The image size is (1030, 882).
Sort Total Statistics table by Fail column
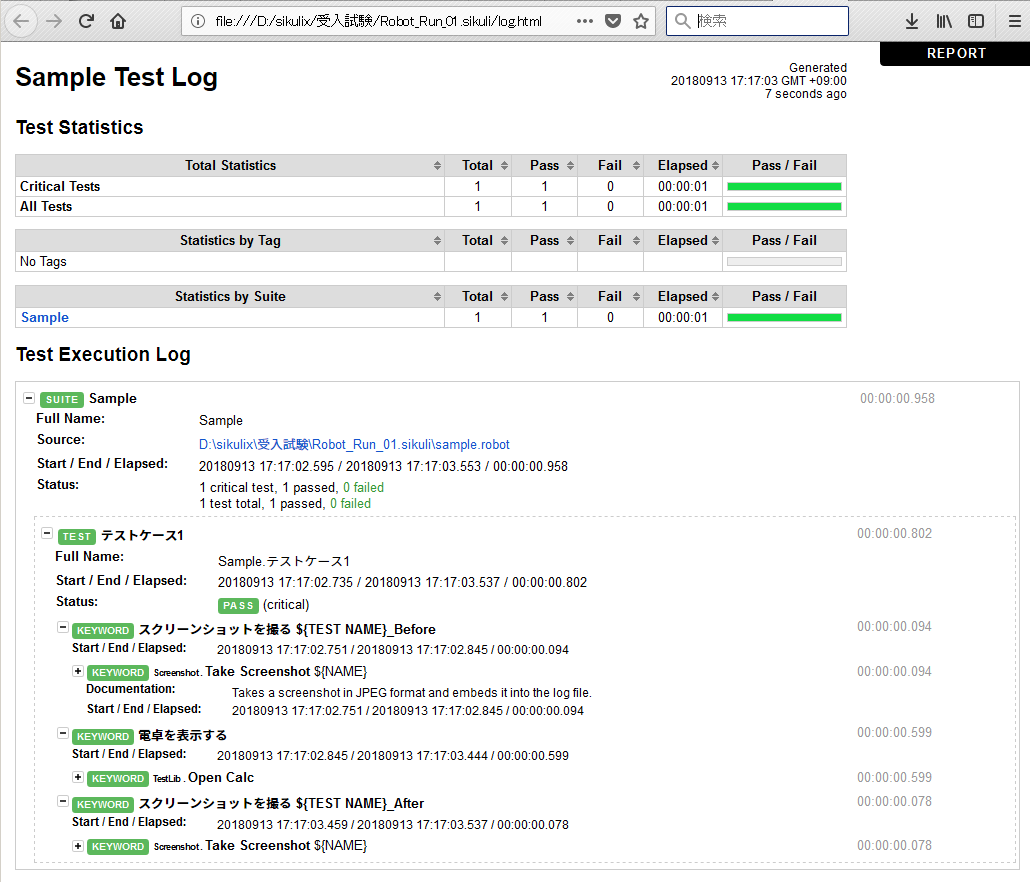[610, 165]
